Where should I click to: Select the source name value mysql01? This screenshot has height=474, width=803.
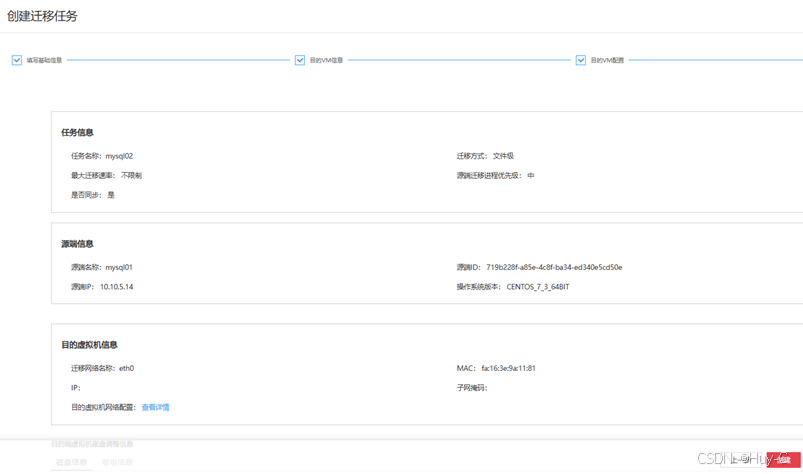click(119, 267)
